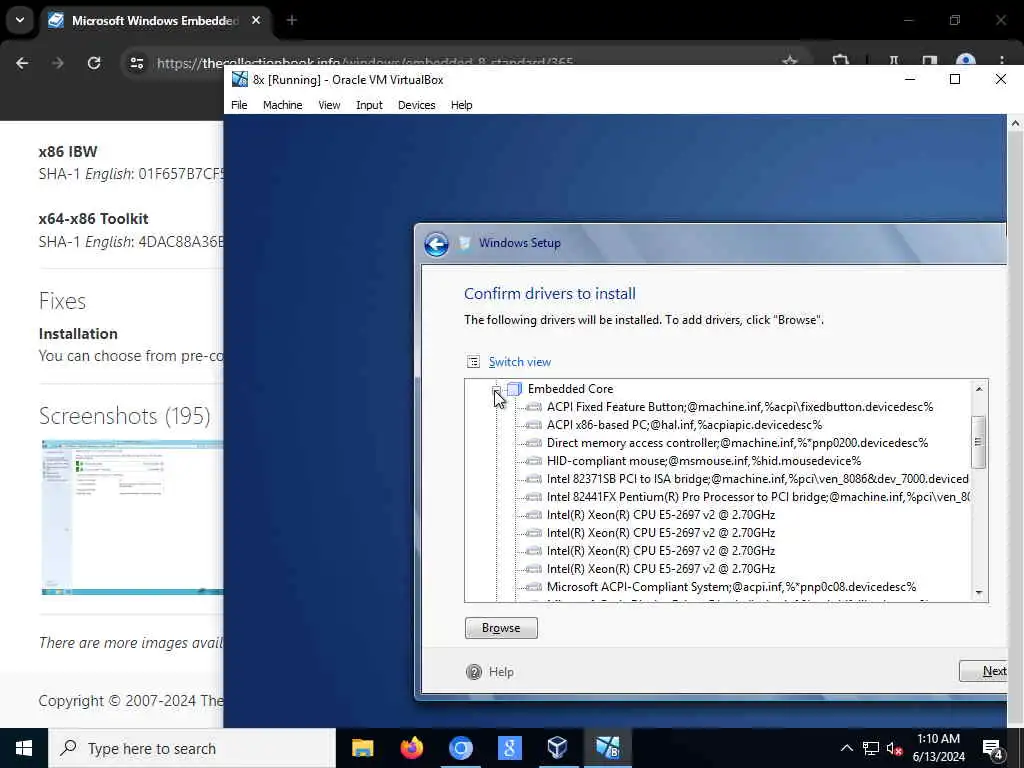Select the Embedded Core tree item

[570, 389]
